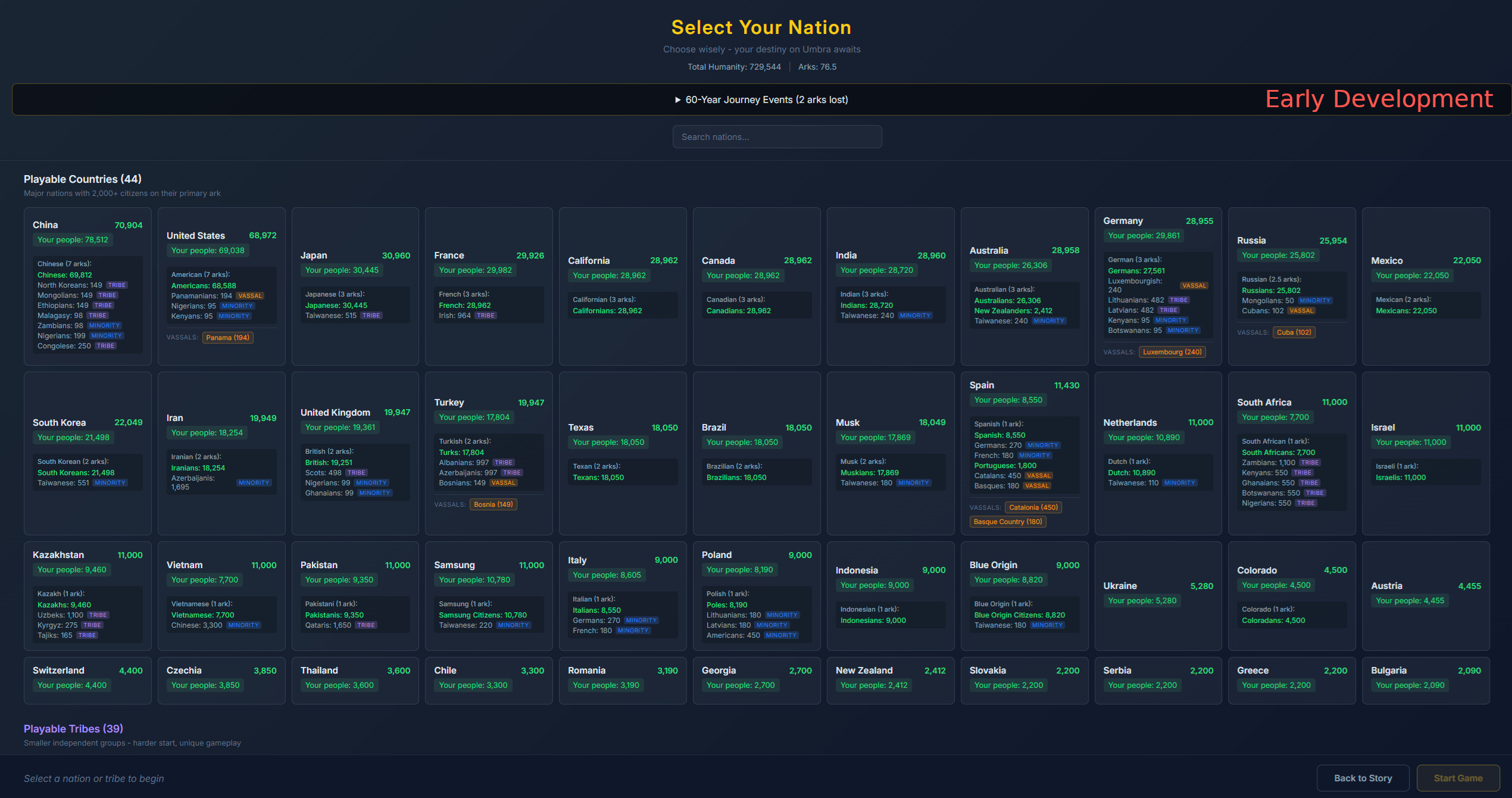
Task: Choose the United Kingdom card
Action: [355, 453]
